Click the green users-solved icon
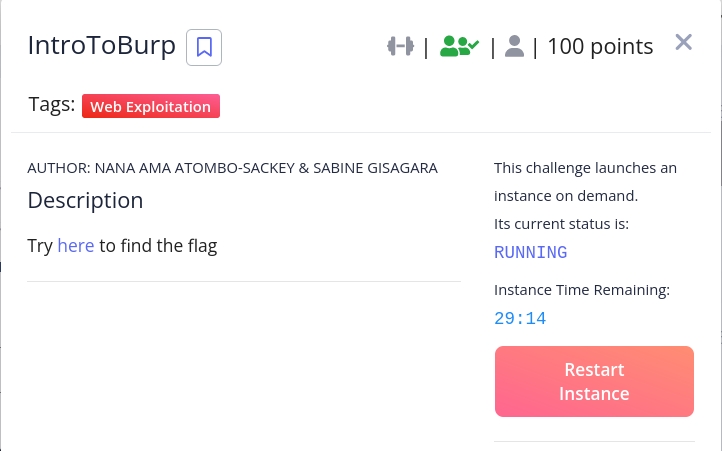This screenshot has width=722, height=451. 459,46
